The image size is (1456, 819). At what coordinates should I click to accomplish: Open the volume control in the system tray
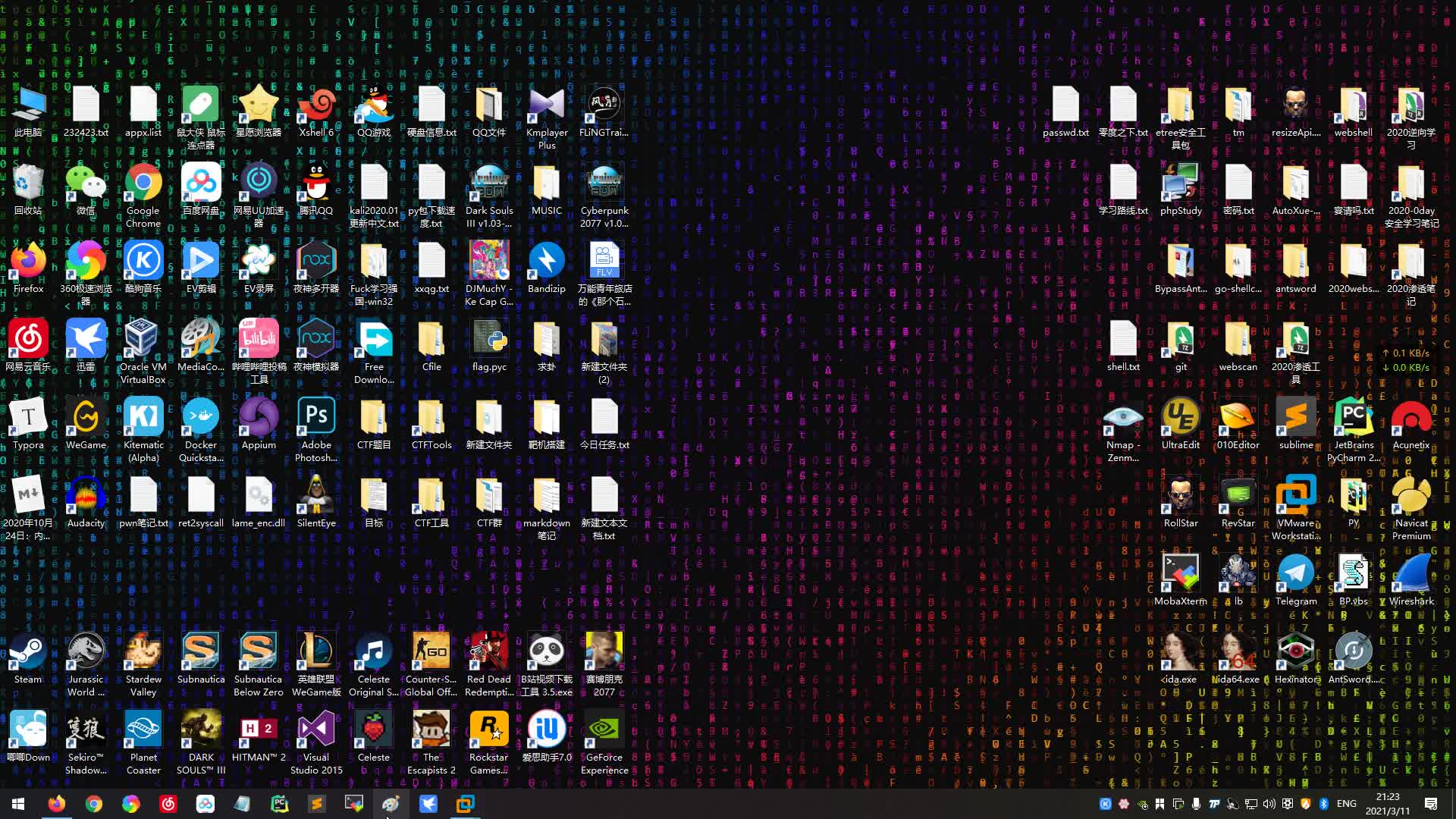(x=1269, y=804)
